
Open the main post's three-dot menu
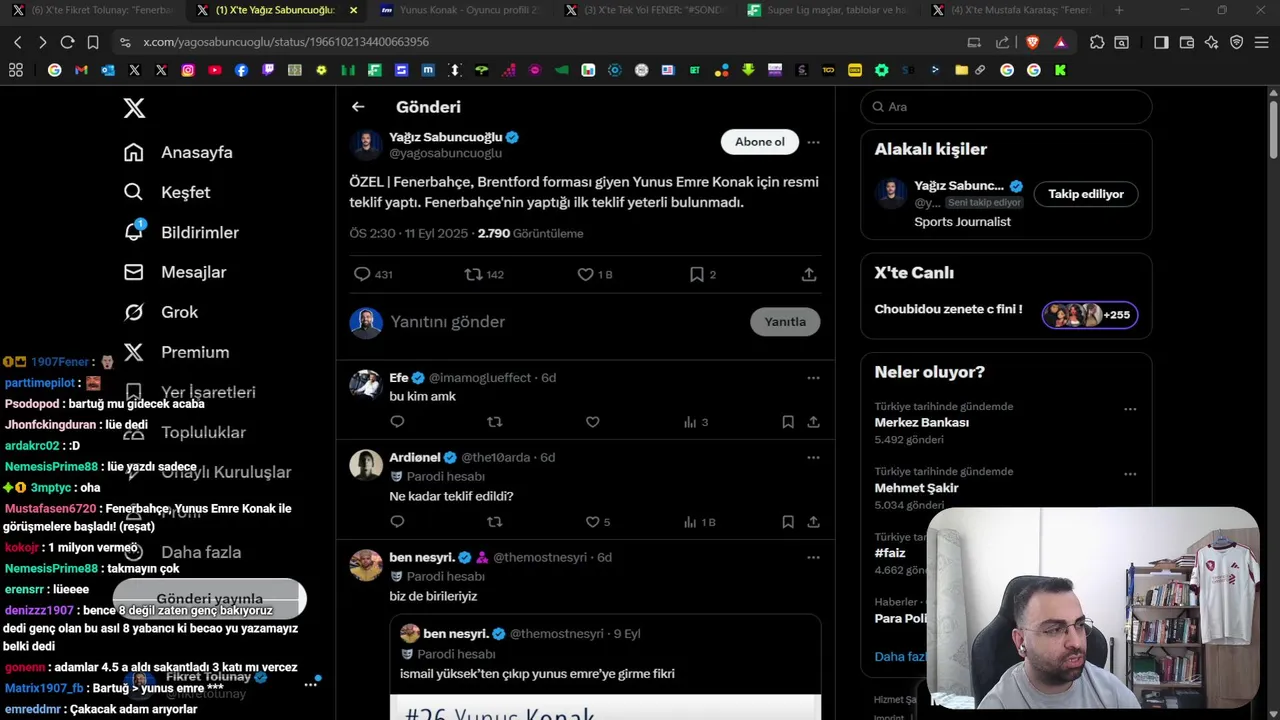(x=813, y=142)
